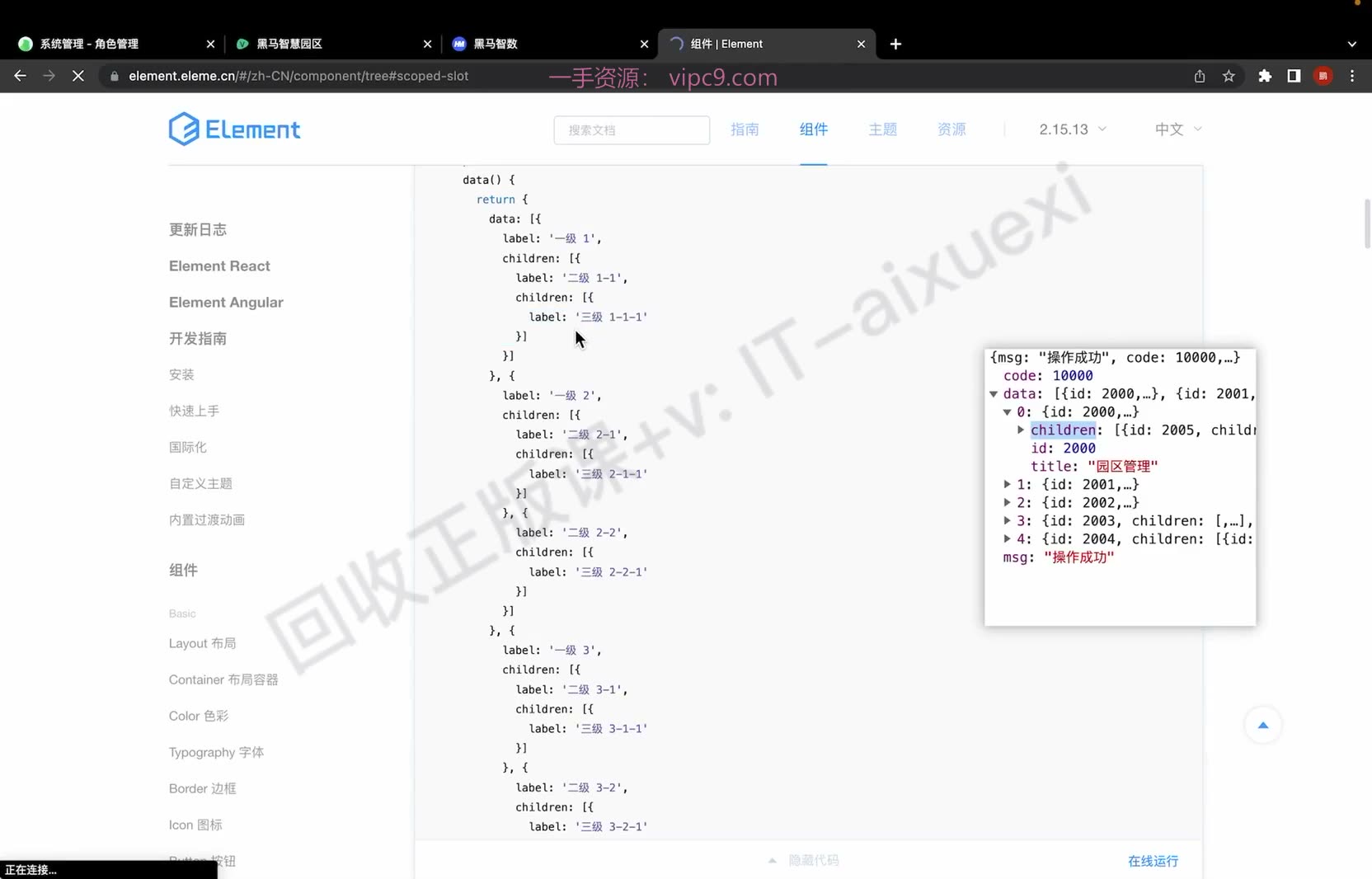The image size is (1372, 879).
Task: Open a new tab with plus
Action: 895,44
